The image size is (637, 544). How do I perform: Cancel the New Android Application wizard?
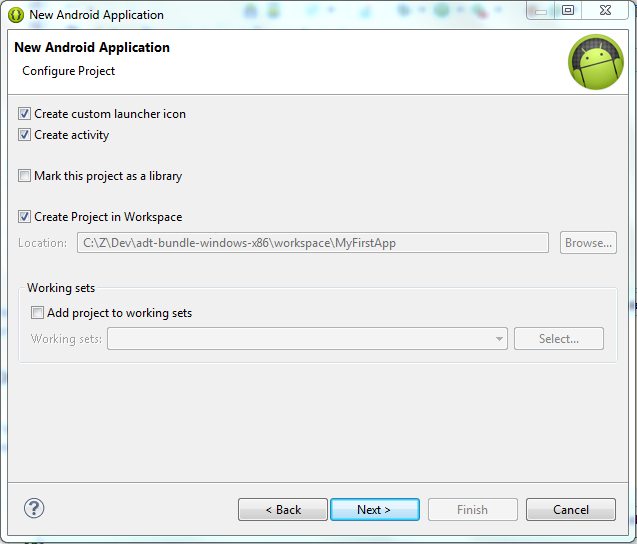(571, 509)
